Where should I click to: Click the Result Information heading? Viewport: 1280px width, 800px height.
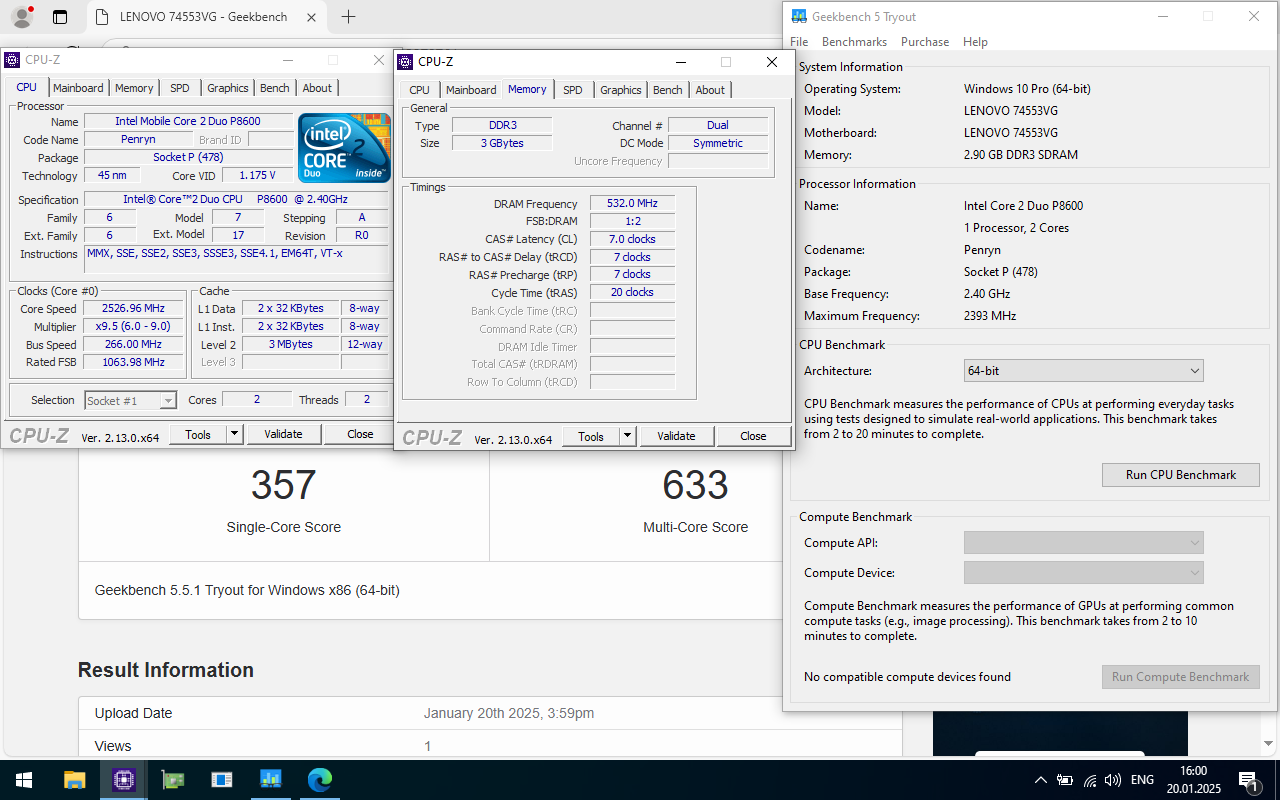(166, 670)
